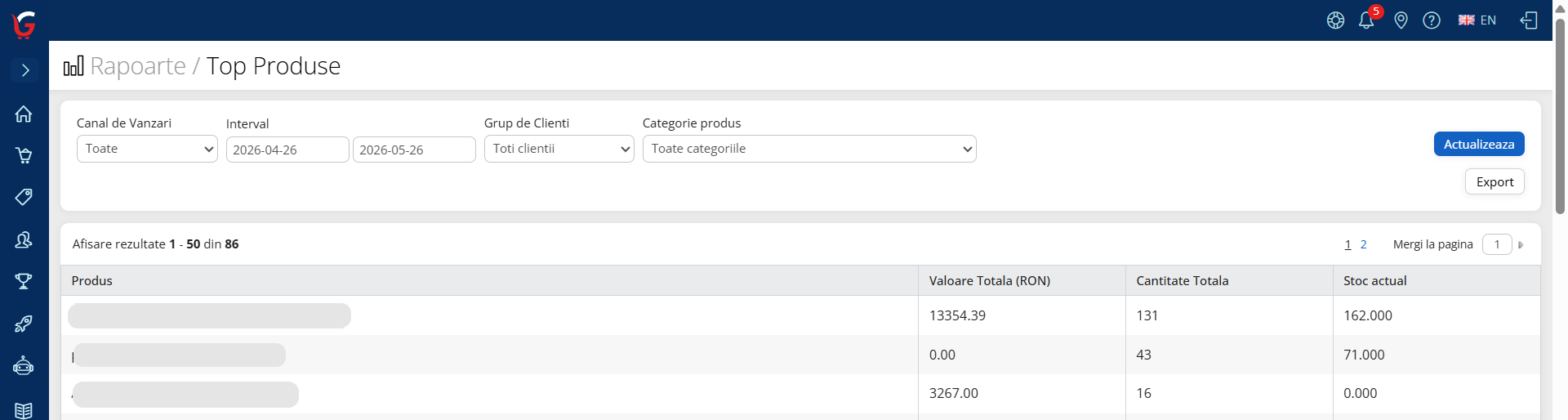Click the quantity 131 cell
The height and width of the screenshot is (420, 1568).
click(x=1229, y=315)
